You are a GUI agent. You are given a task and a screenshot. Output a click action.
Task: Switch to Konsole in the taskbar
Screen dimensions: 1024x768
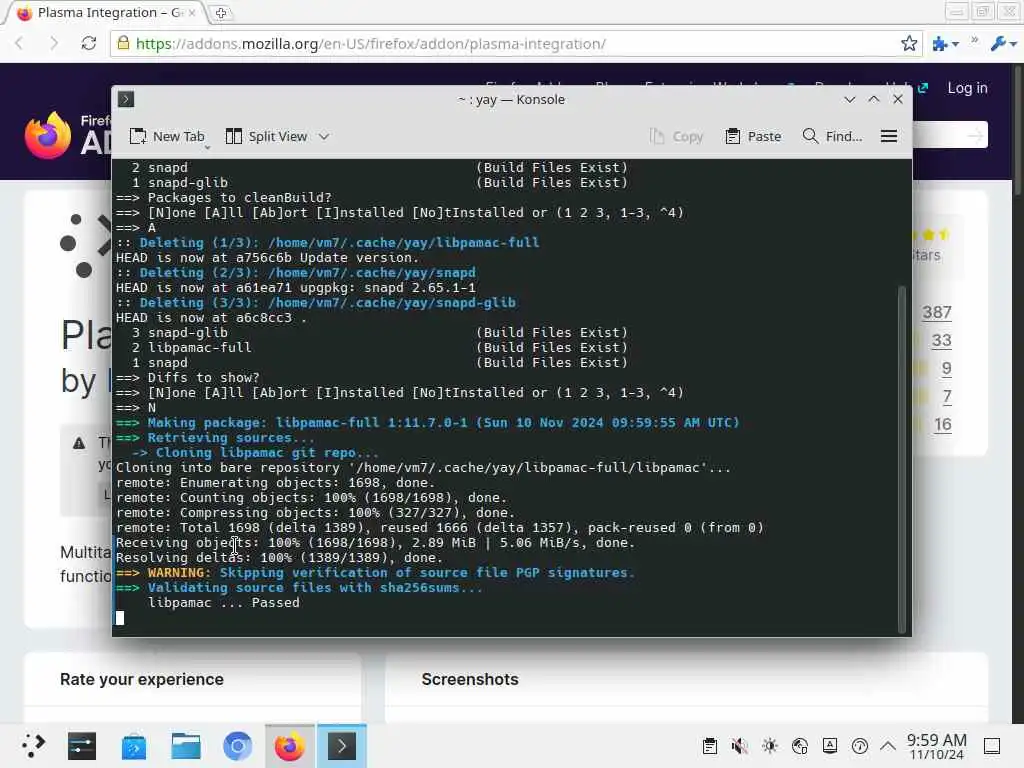pos(342,746)
